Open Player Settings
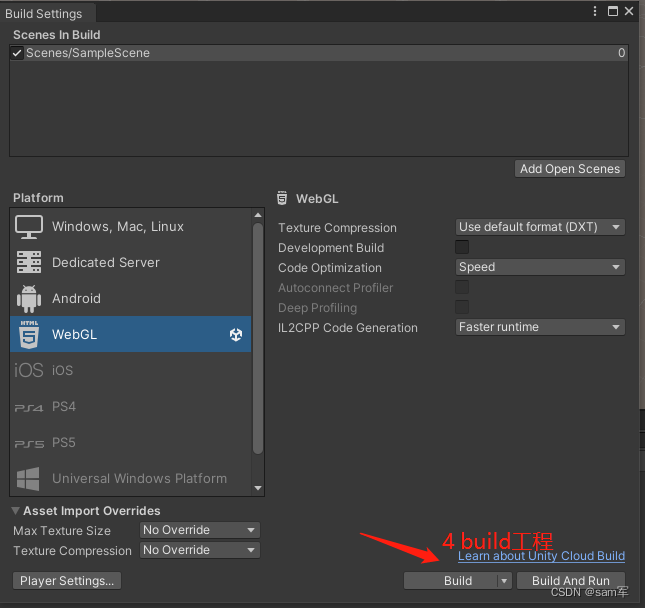 coord(67,581)
